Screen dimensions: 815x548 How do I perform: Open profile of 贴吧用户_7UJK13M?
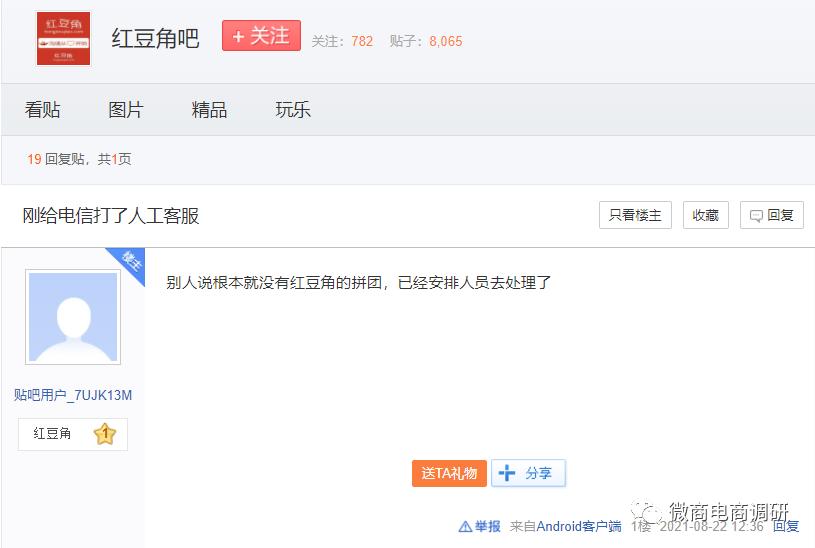click(73, 395)
